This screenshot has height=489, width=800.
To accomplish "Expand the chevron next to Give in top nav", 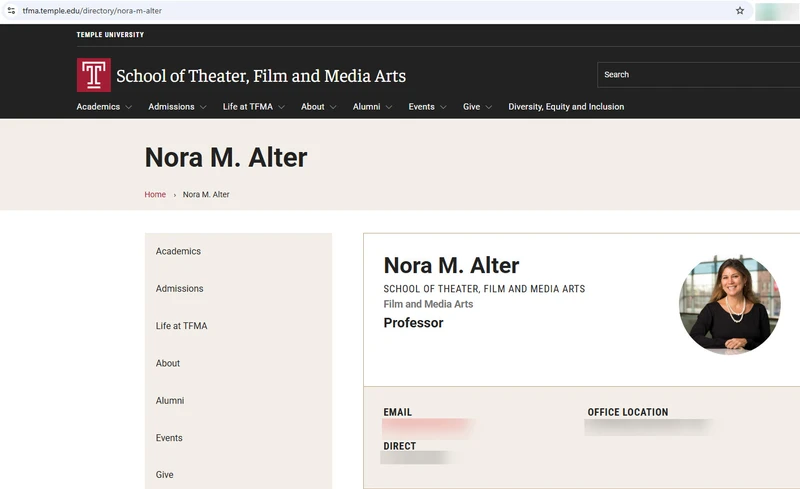I will (x=489, y=107).
